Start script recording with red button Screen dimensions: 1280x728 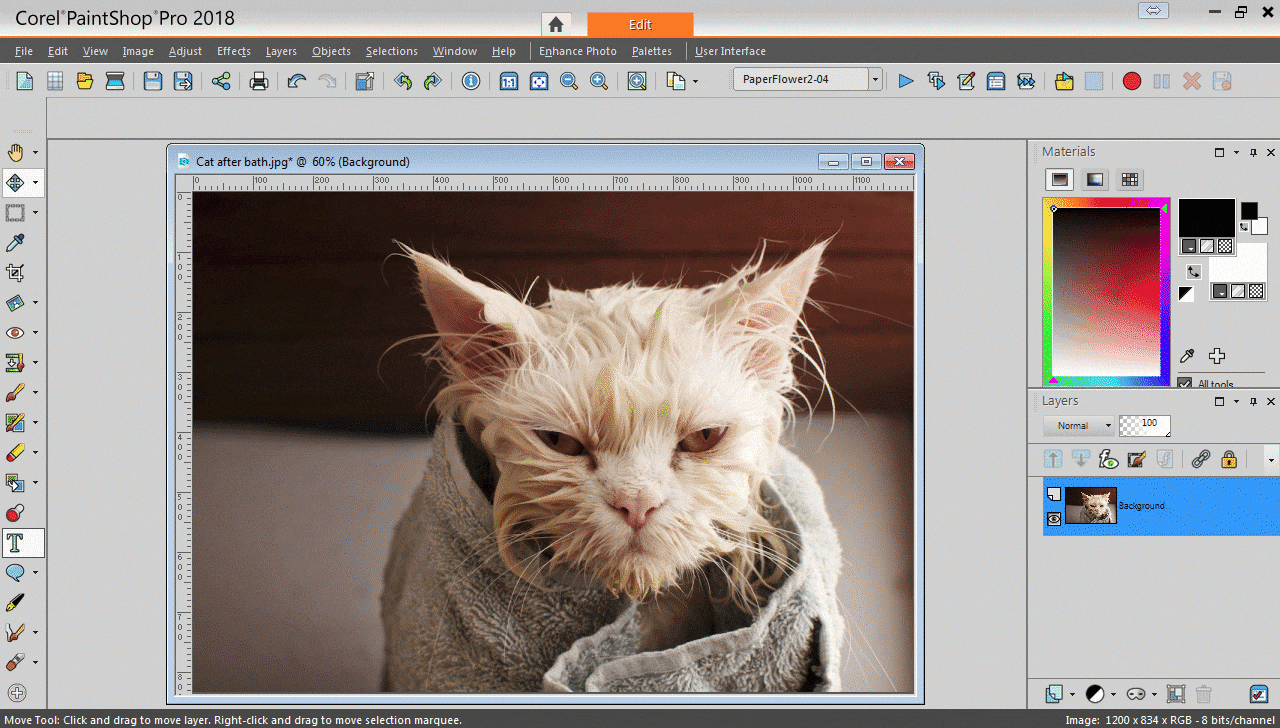(x=1131, y=81)
